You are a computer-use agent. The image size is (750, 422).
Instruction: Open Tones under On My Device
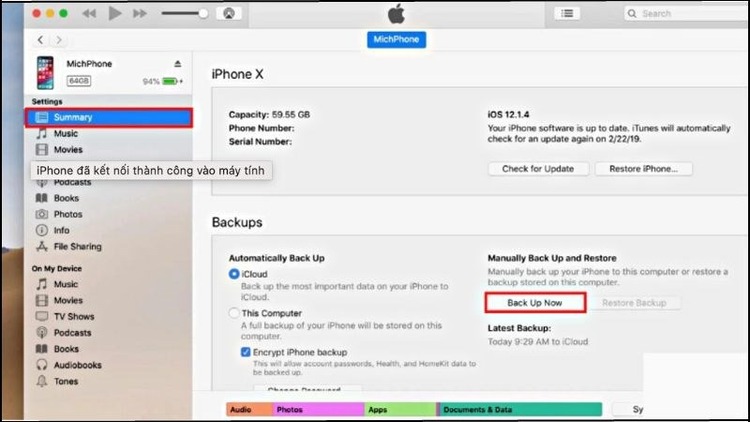click(66, 381)
